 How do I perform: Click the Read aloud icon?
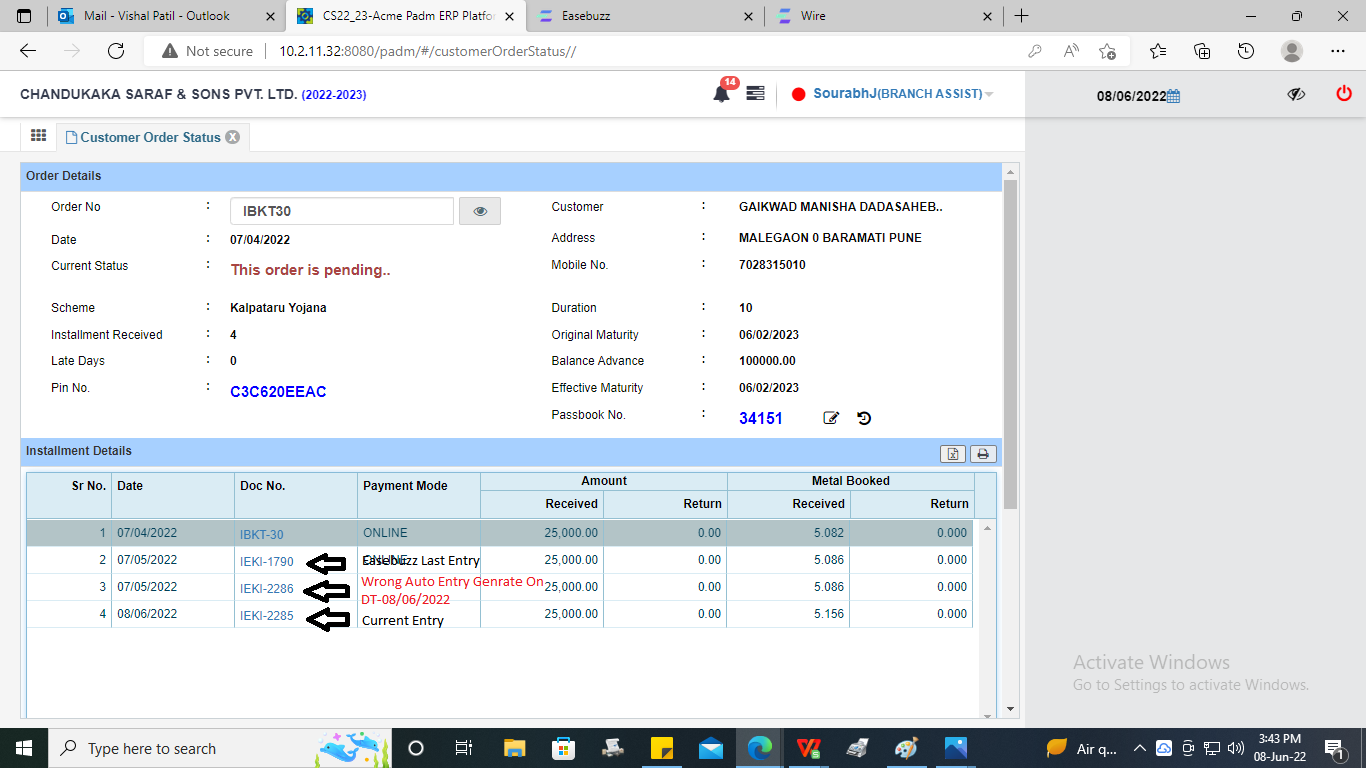(x=1071, y=51)
